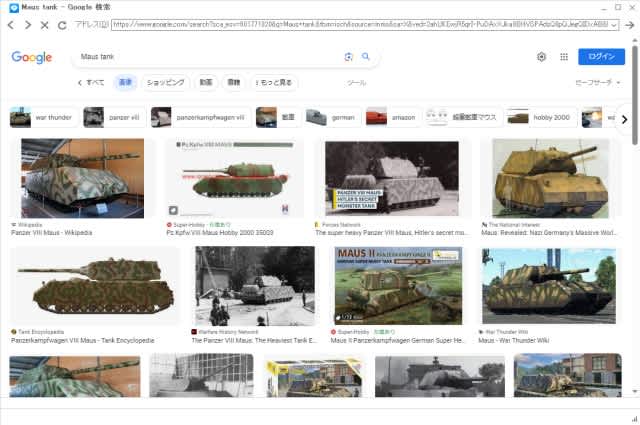Viewport: 640px width, 425px height.
Task: Open The super heavy Panzer VIII Maus link
Action: point(392,233)
